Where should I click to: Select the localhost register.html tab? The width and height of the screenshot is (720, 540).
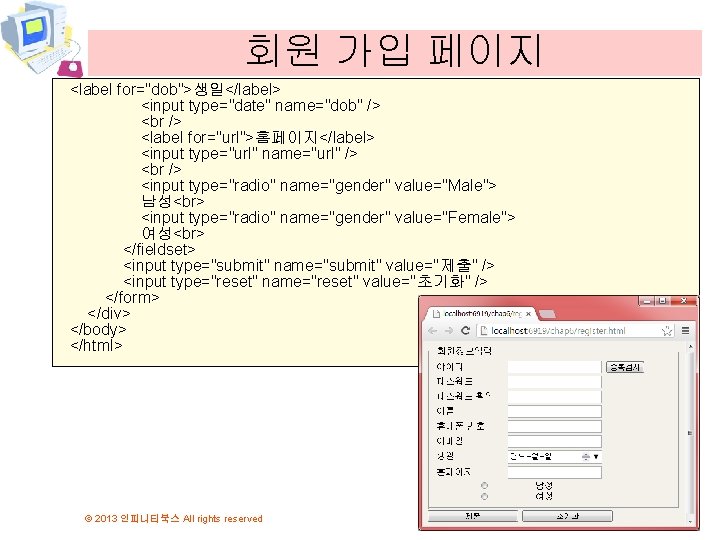click(x=481, y=314)
